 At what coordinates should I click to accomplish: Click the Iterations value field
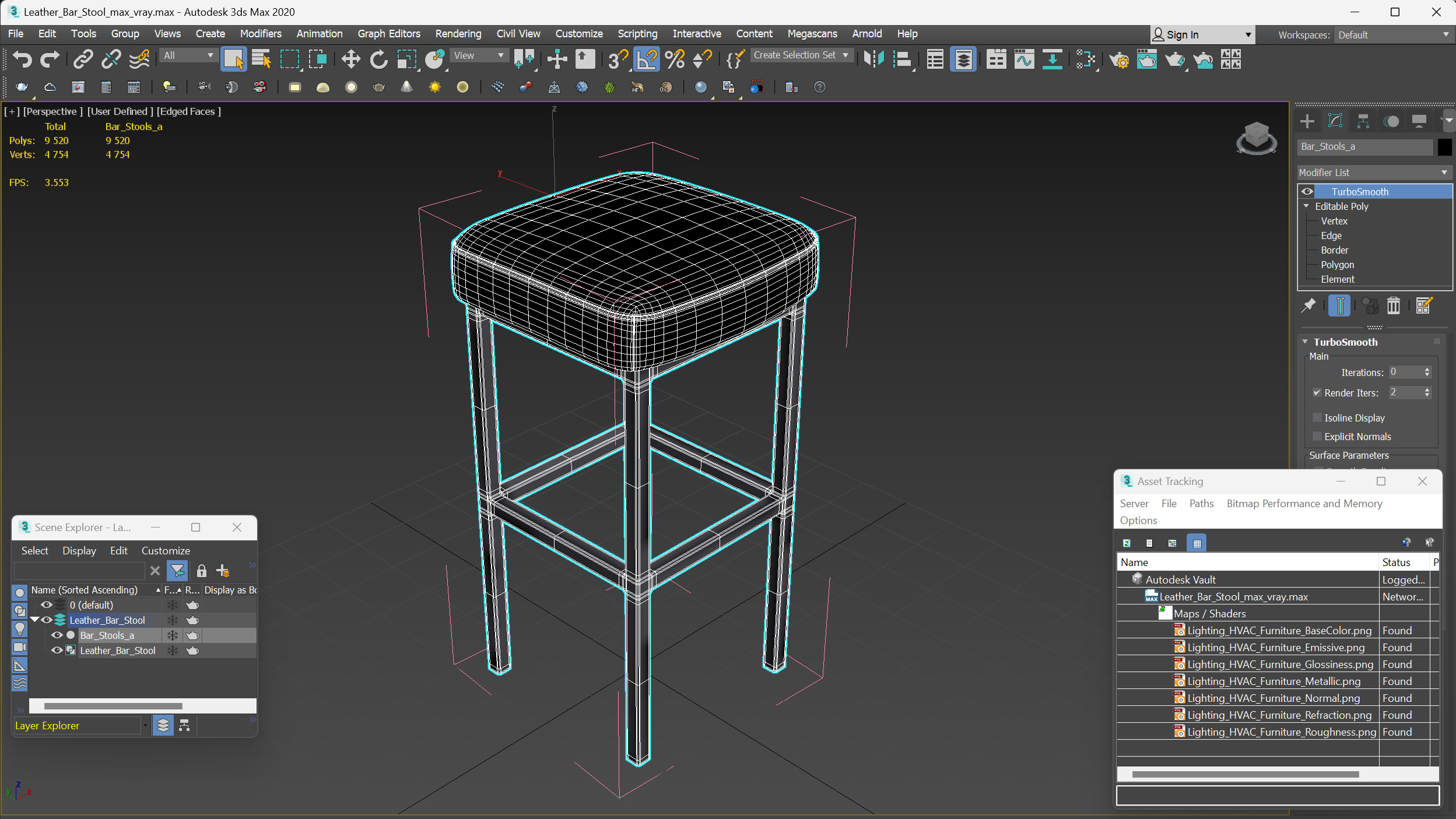pyautogui.click(x=1405, y=372)
